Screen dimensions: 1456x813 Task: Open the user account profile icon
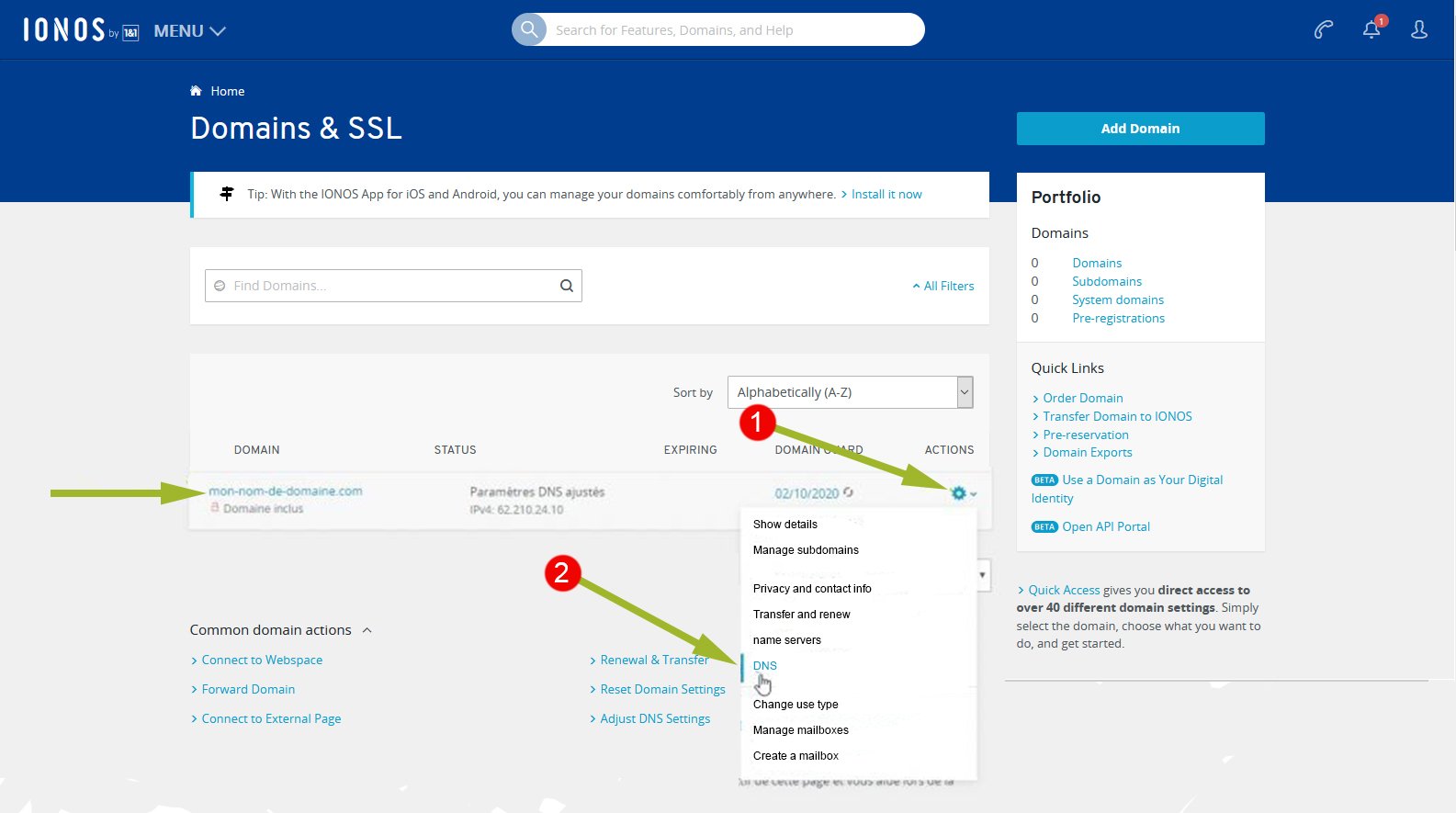[1419, 30]
